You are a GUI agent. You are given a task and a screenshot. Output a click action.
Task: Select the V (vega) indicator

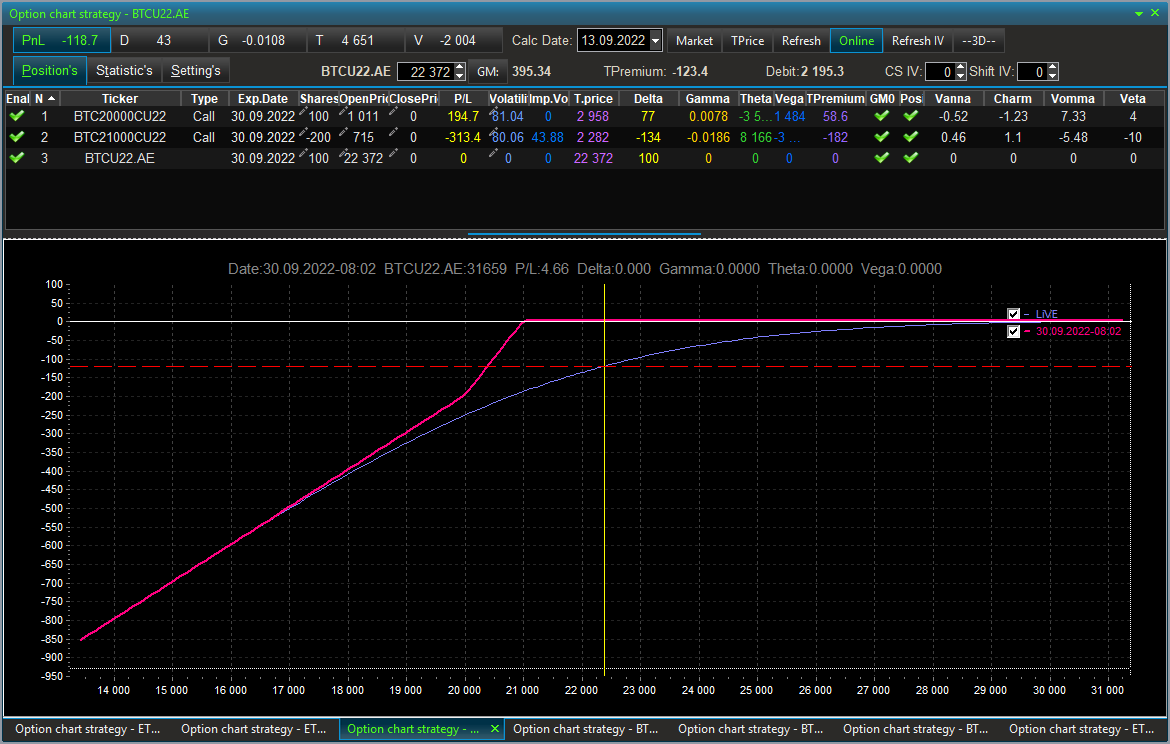454,40
